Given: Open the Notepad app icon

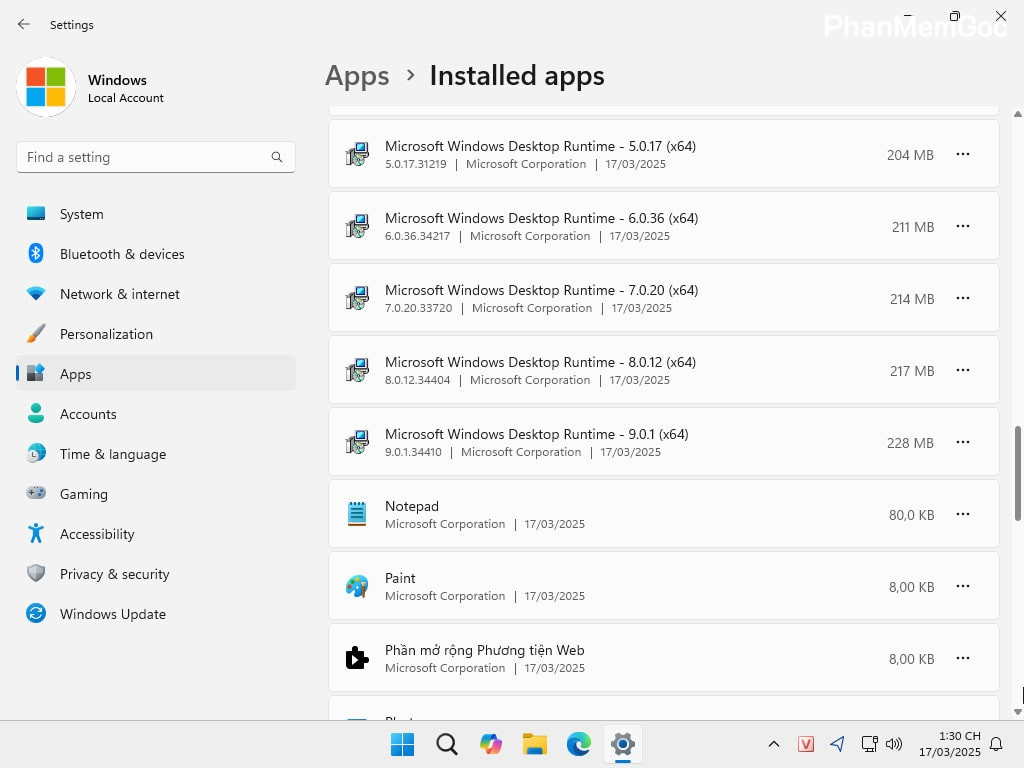Looking at the screenshot, I should click(357, 514).
